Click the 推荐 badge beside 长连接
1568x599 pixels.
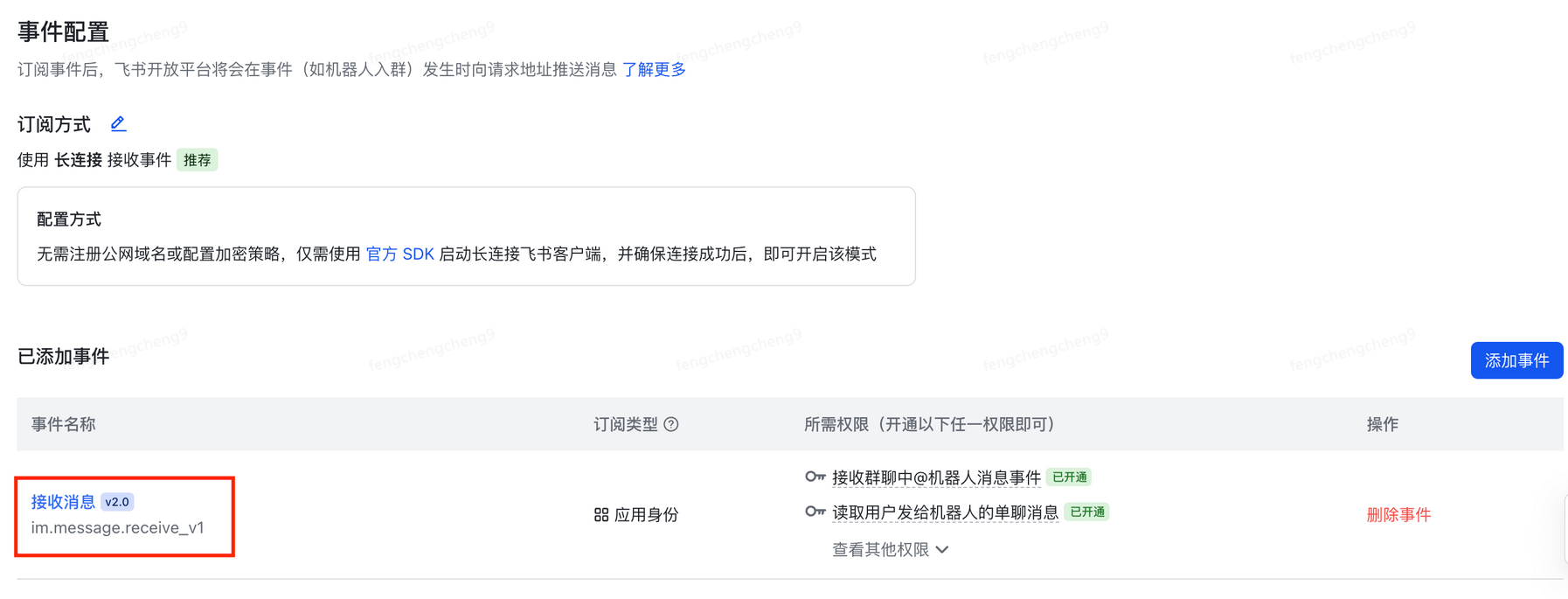click(x=197, y=159)
